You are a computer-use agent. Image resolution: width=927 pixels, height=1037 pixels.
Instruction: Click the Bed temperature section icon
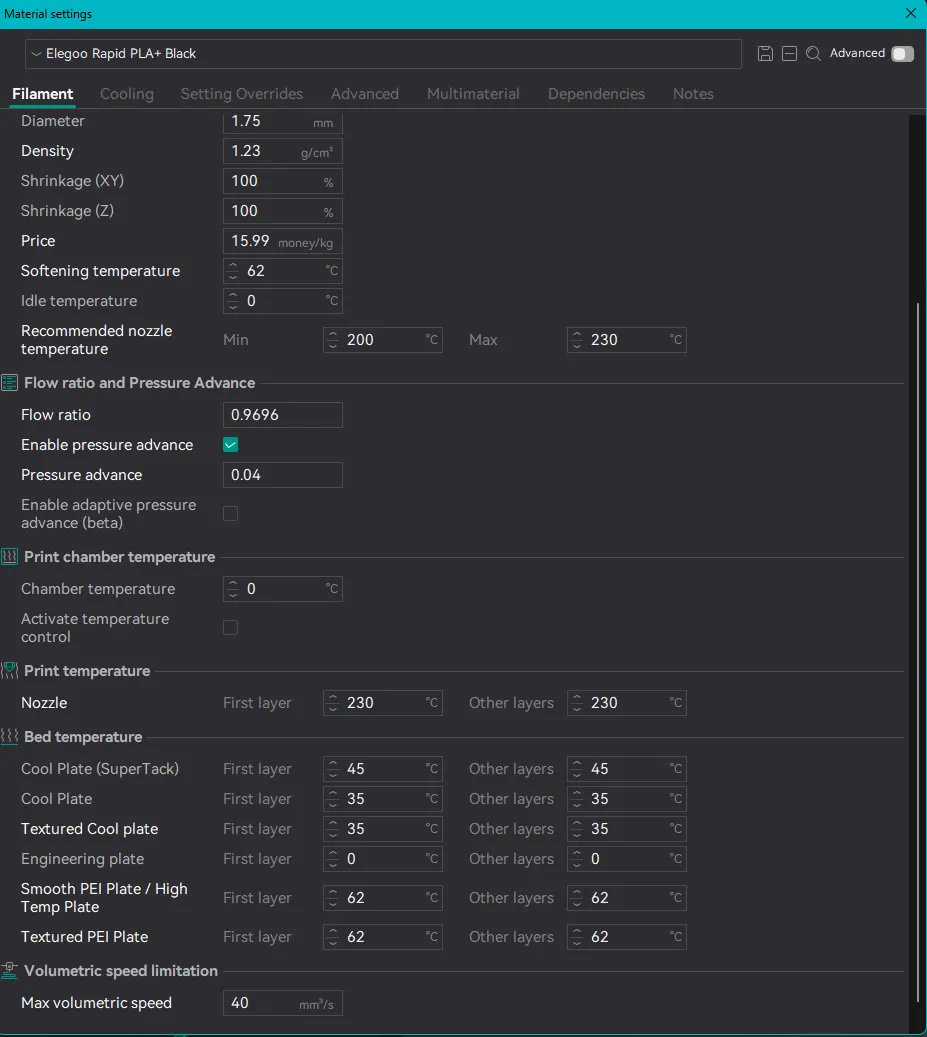9,737
